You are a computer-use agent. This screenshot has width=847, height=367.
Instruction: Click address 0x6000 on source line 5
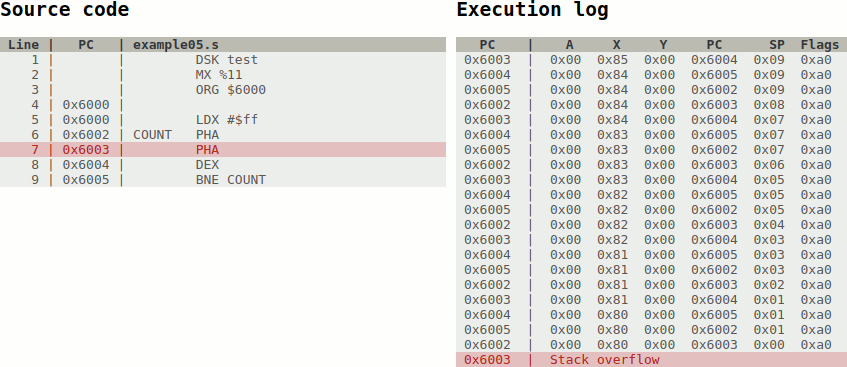pos(86,119)
